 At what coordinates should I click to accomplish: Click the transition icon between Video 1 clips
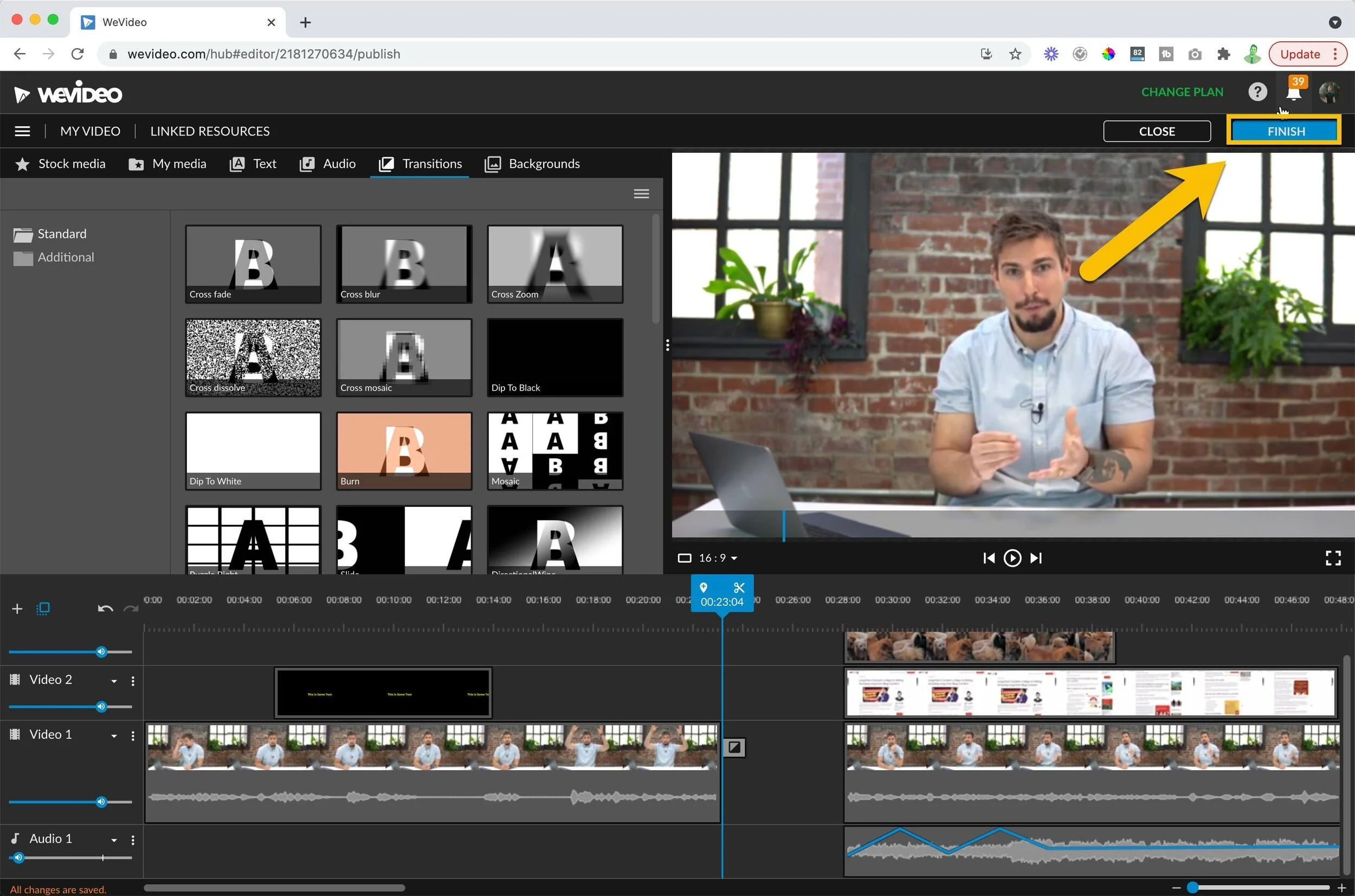pyautogui.click(x=734, y=747)
